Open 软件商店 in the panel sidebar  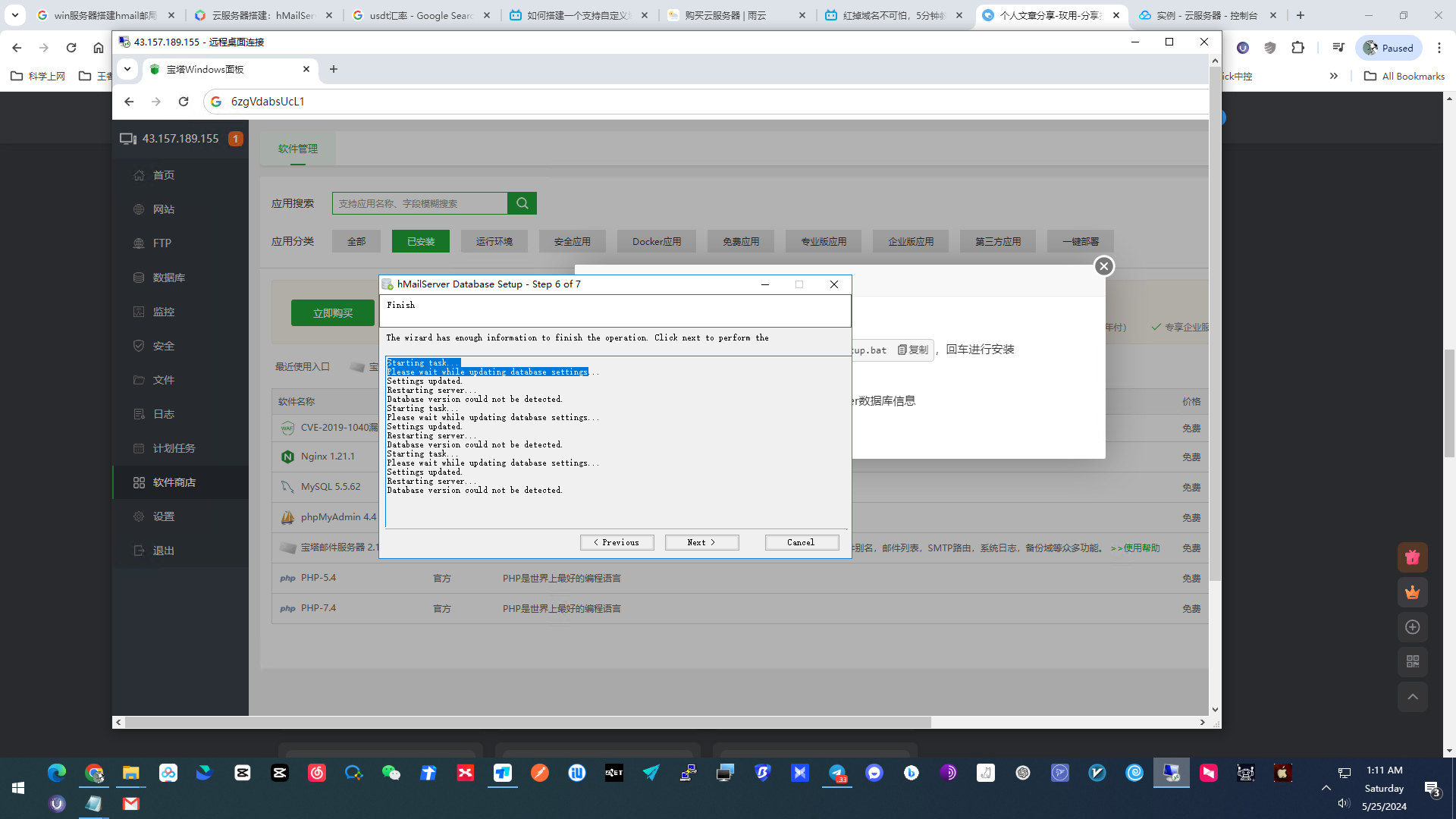point(180,482)
